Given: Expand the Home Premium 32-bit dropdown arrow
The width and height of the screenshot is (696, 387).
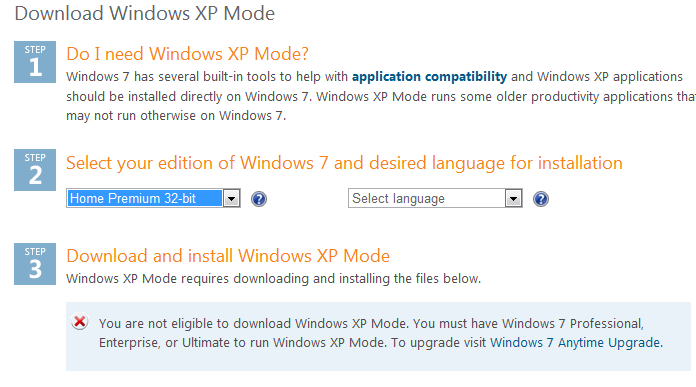Looking at the screenshot, I should click(x=231, y=198).
